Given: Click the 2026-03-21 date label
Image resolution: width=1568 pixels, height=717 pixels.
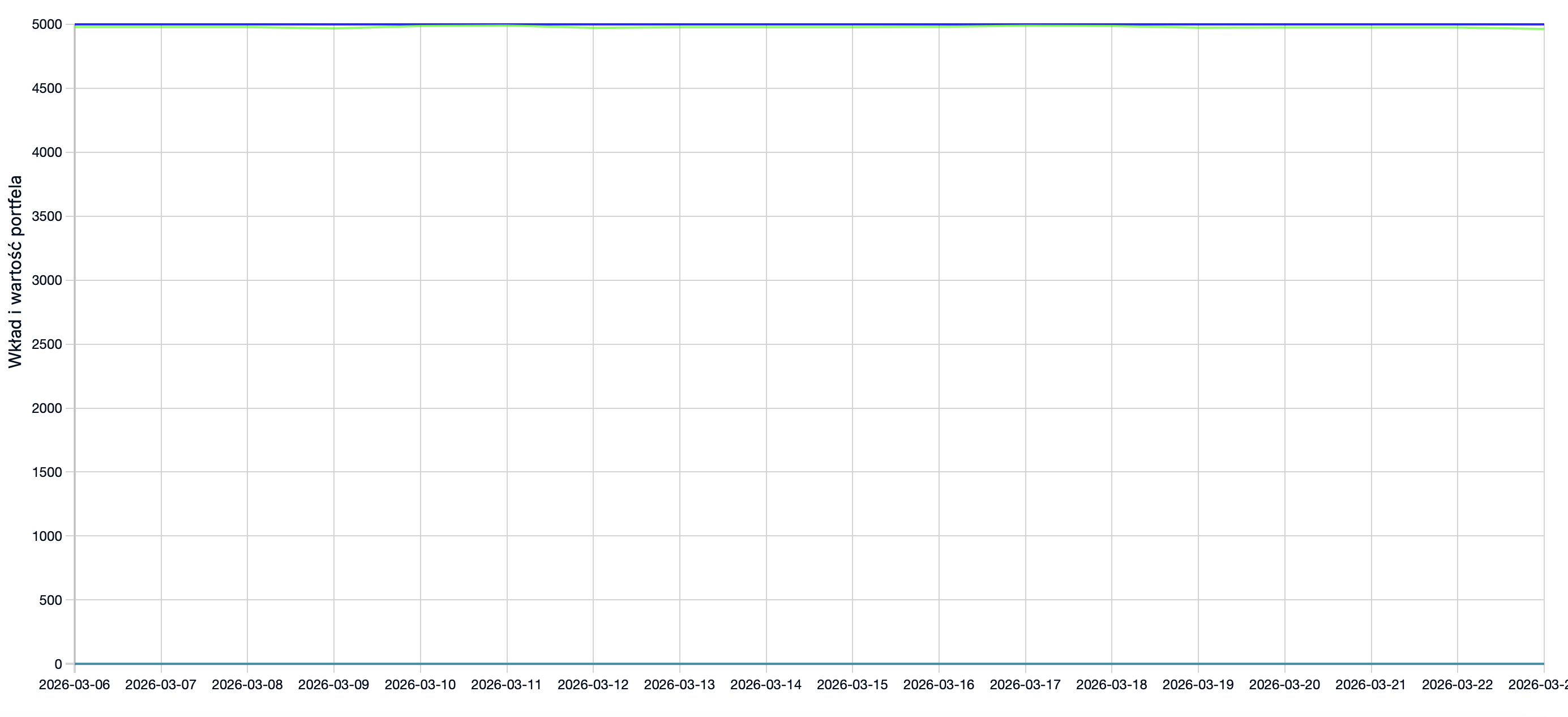Looking at the screenshot, I should 1371,685.
